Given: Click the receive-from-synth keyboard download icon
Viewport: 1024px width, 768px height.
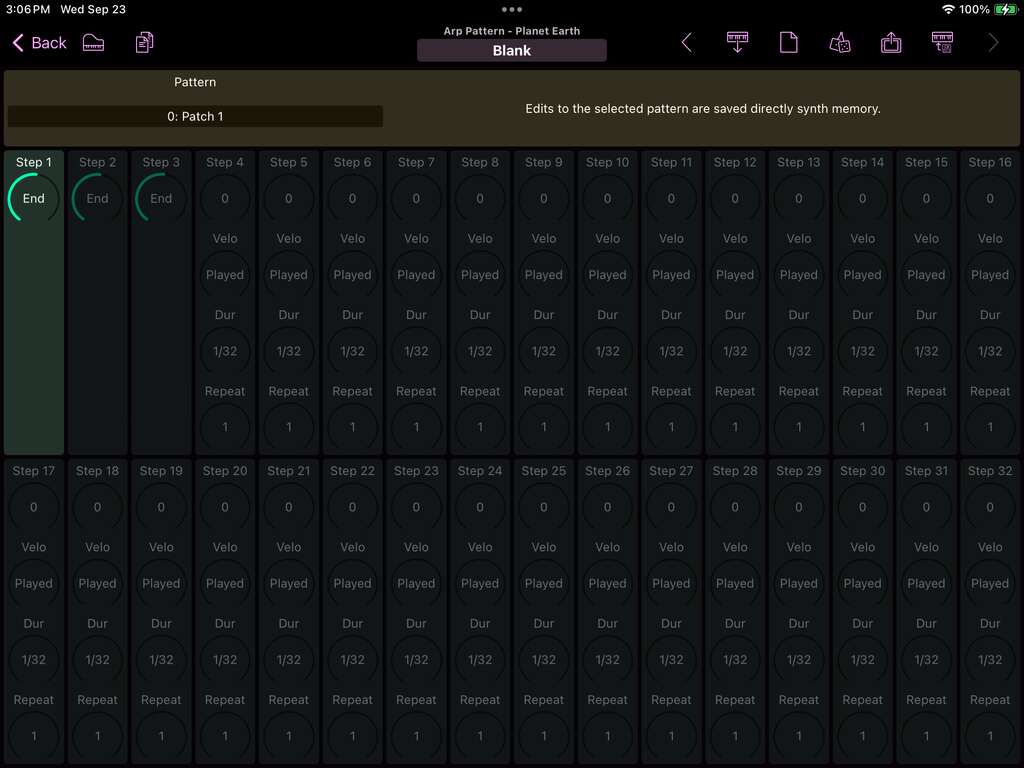Looking at the screenshot, I should click(737, 43).
